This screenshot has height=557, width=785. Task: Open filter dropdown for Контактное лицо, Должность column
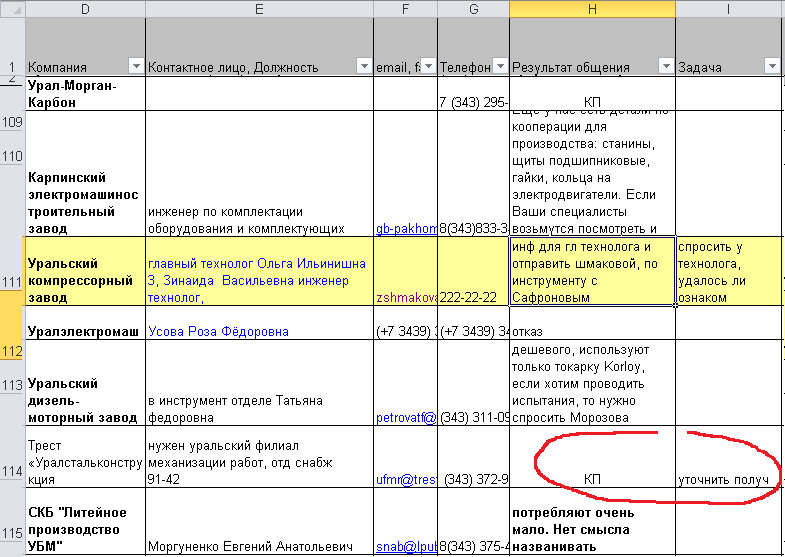point(364,66)
